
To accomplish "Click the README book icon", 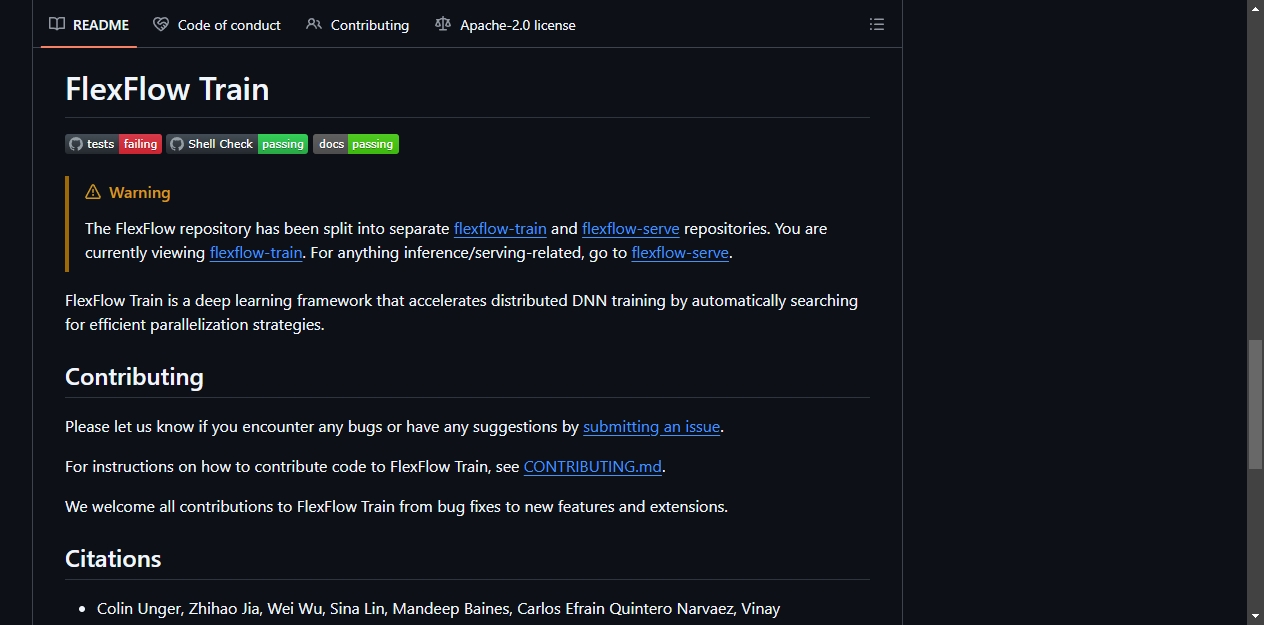I will 57,24.
